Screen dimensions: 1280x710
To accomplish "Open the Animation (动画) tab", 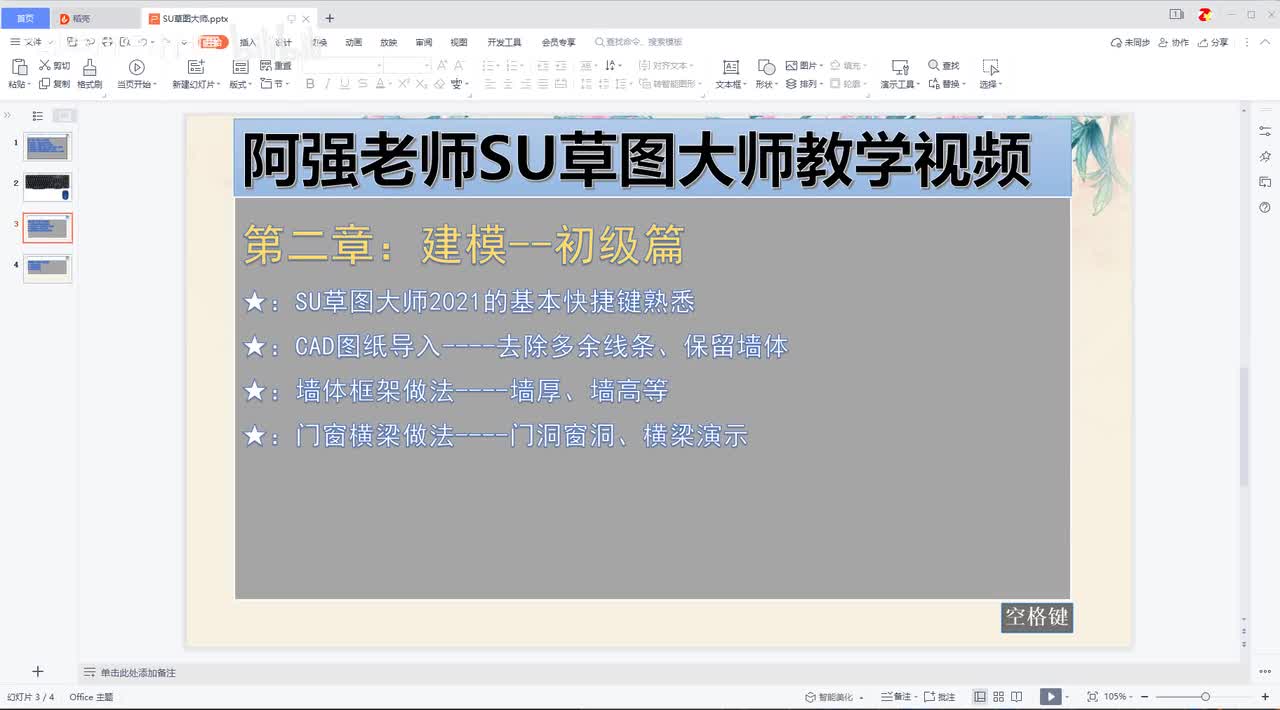I will click(x=353, y=42).
